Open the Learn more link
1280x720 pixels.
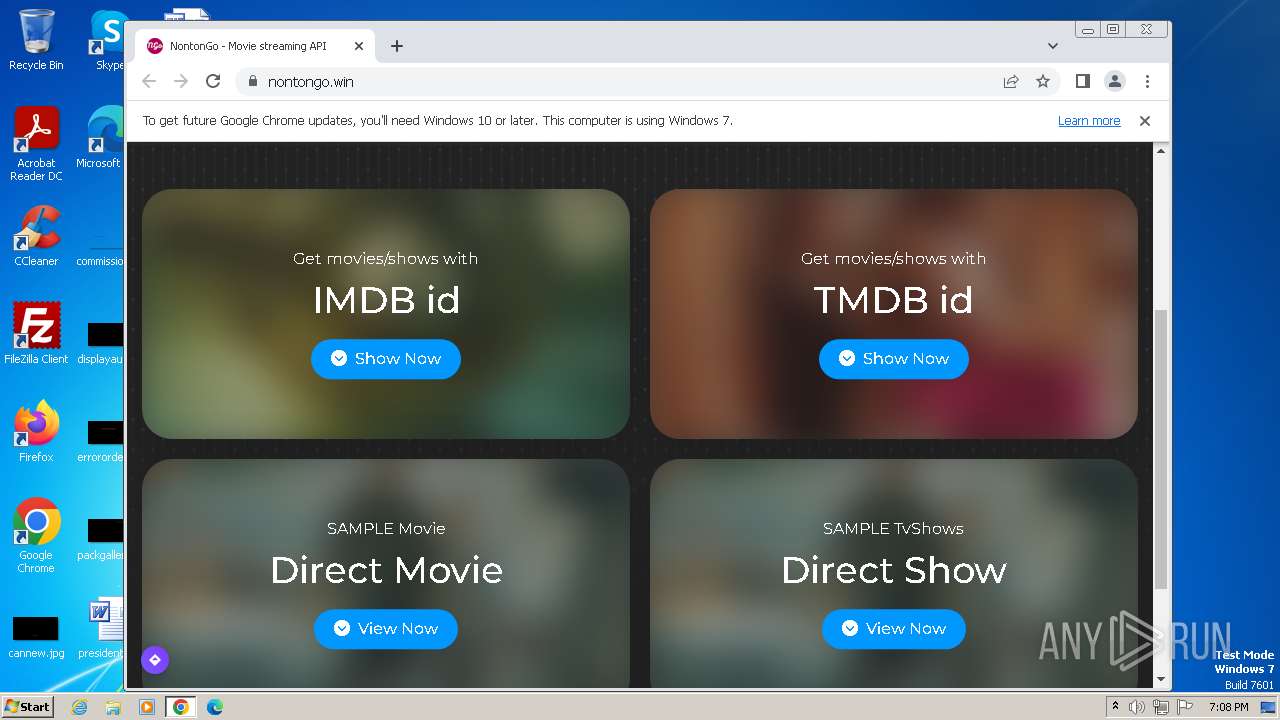tap(1089, 121)
